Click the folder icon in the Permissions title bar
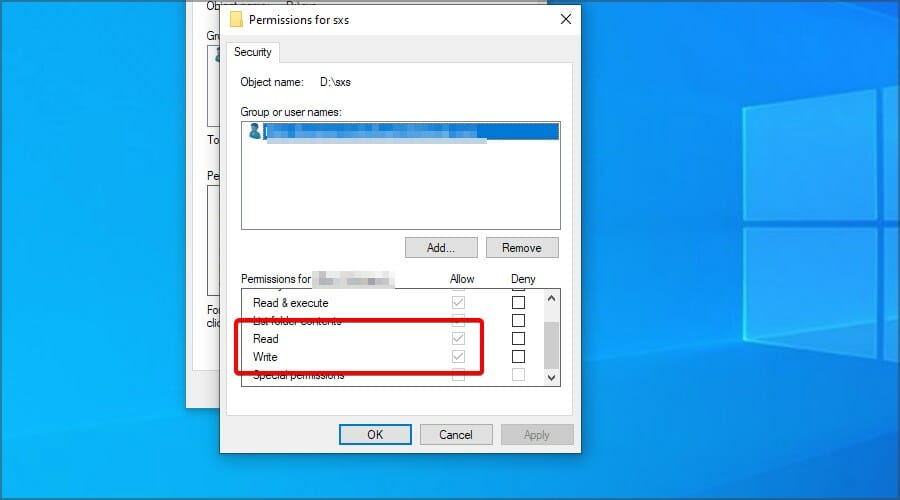Image resolution: width=900 pixels, height=500 pixels. tap(236, 20)
